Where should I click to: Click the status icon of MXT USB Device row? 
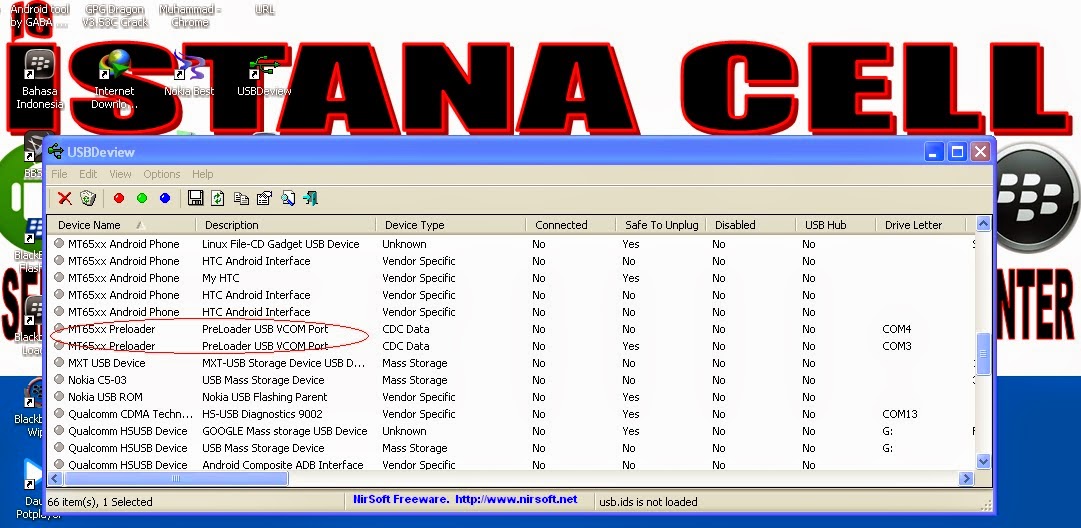click(x=59, y=363)
